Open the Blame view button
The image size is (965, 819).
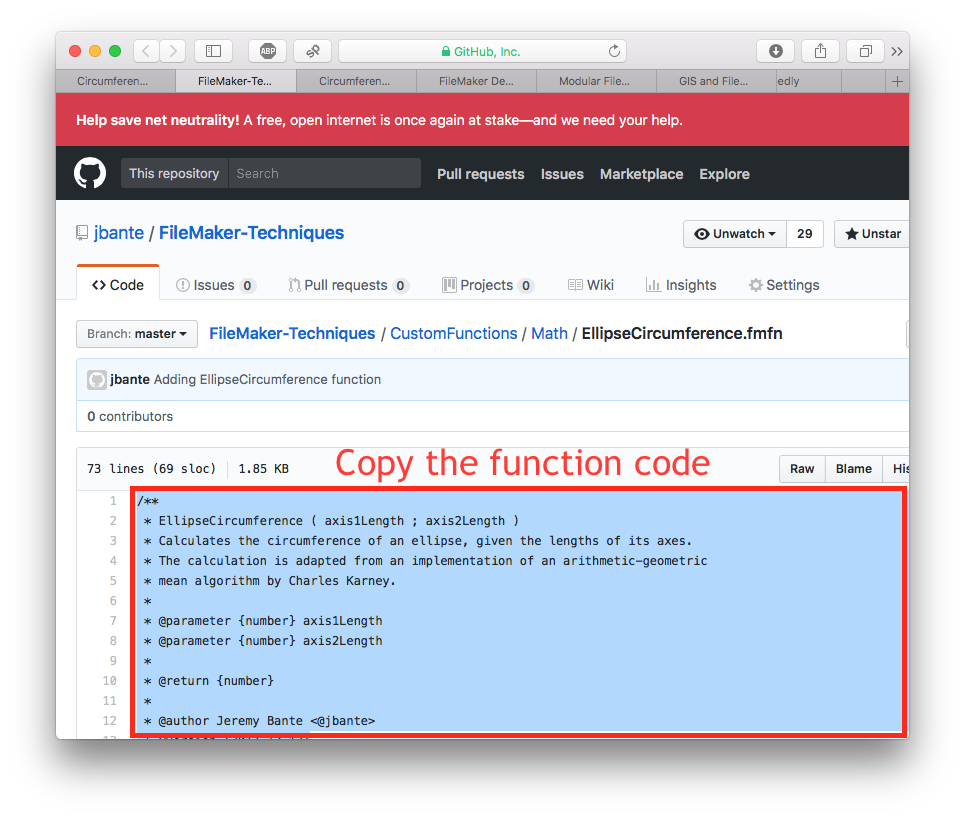click(x=854, y=469)
